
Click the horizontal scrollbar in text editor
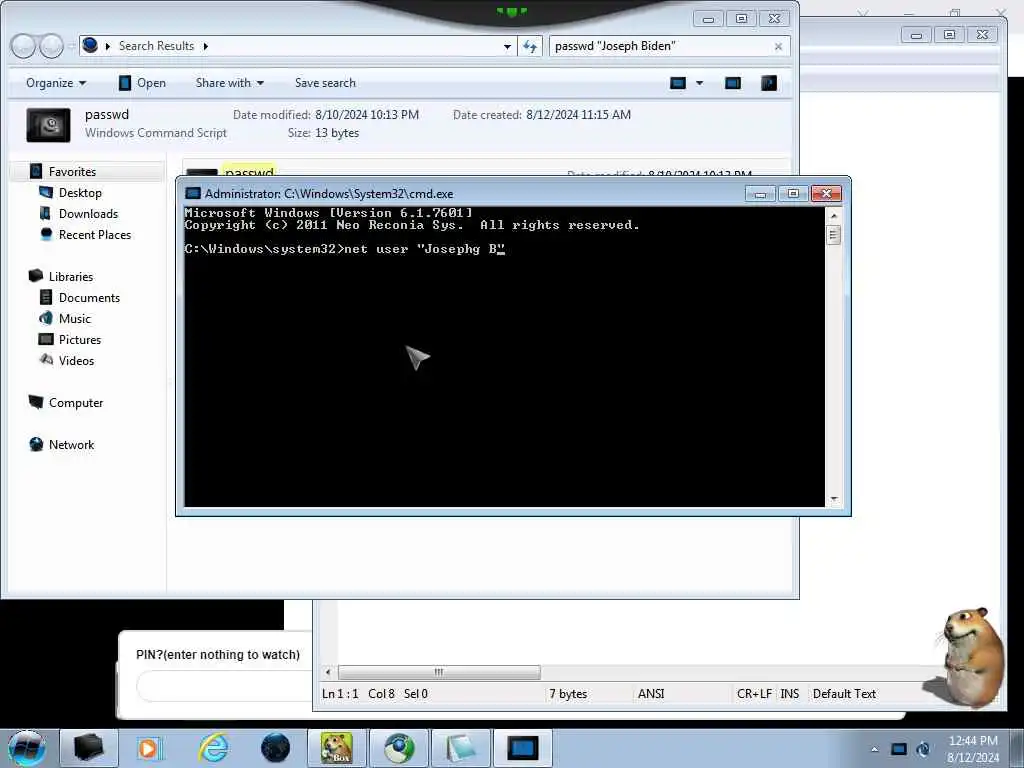439,672
